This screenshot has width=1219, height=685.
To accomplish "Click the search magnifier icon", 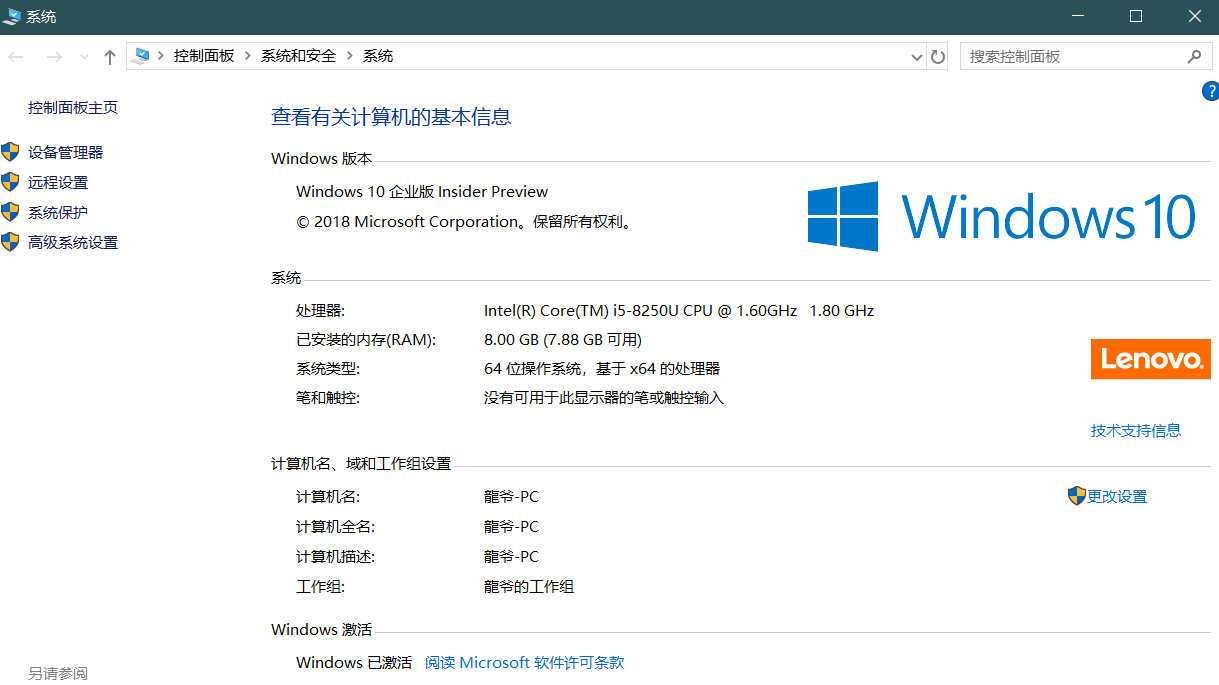I will click(x=1194, y=57).
